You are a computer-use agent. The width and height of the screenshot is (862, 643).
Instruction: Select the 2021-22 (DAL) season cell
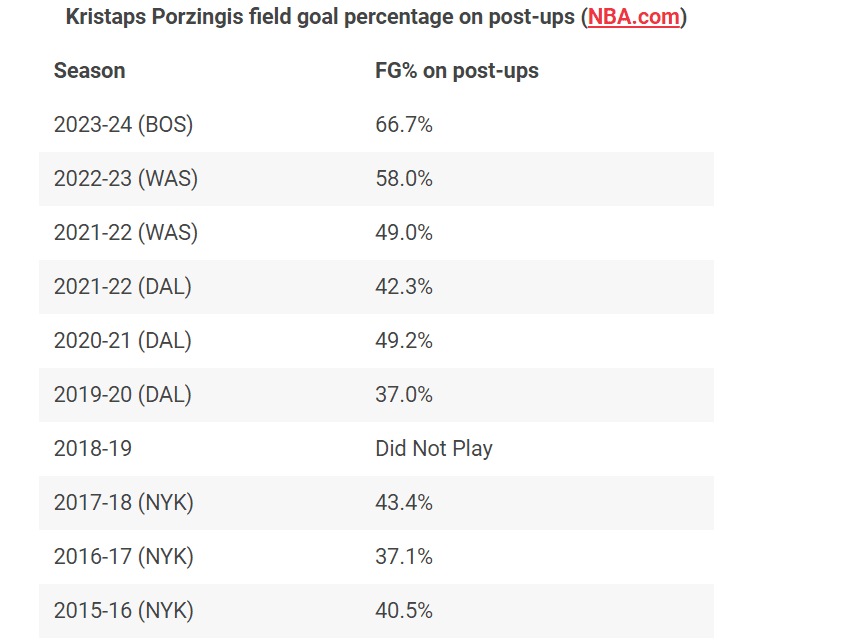123,287
